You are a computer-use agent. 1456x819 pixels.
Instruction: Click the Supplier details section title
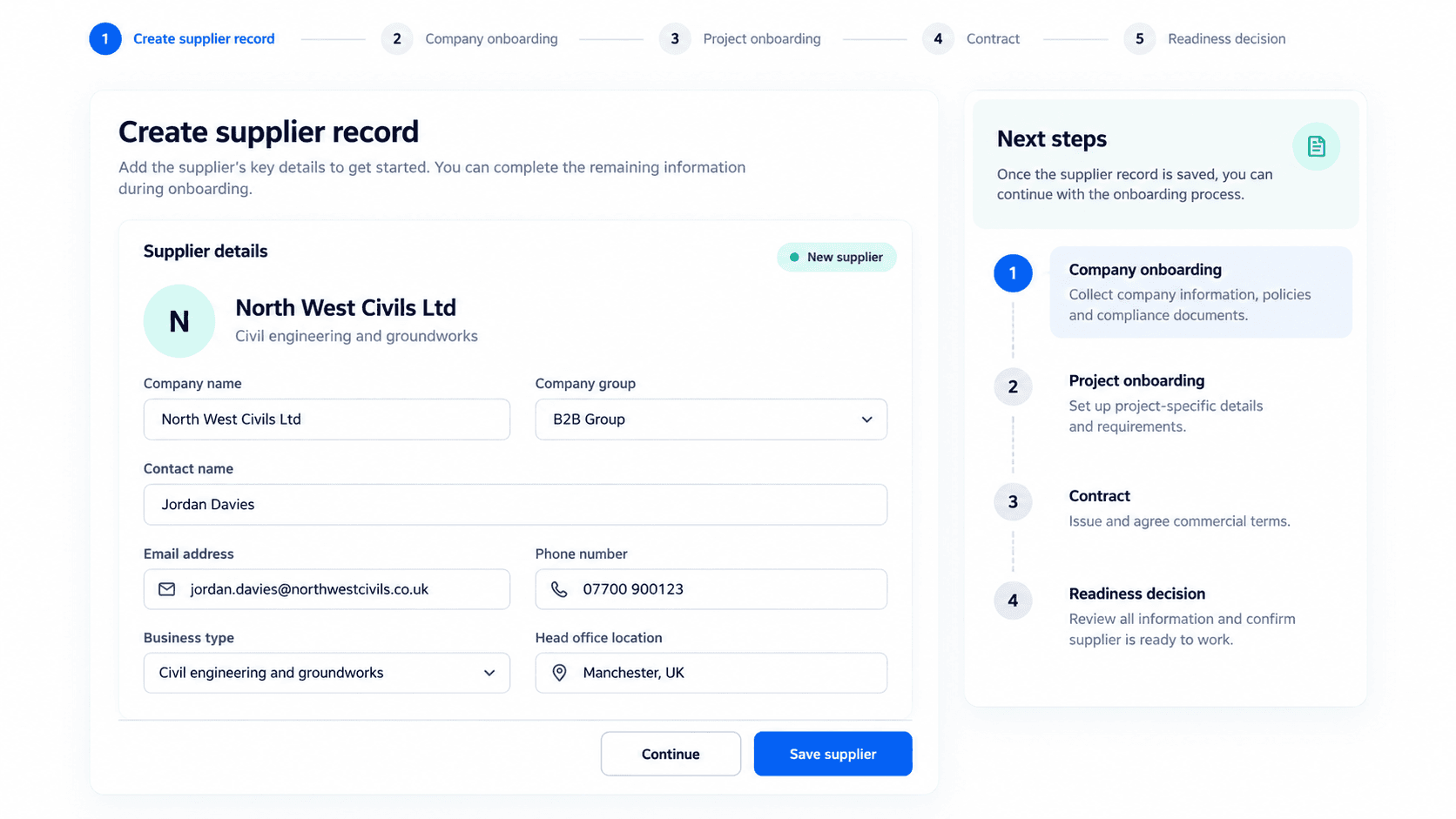point(206,252)
